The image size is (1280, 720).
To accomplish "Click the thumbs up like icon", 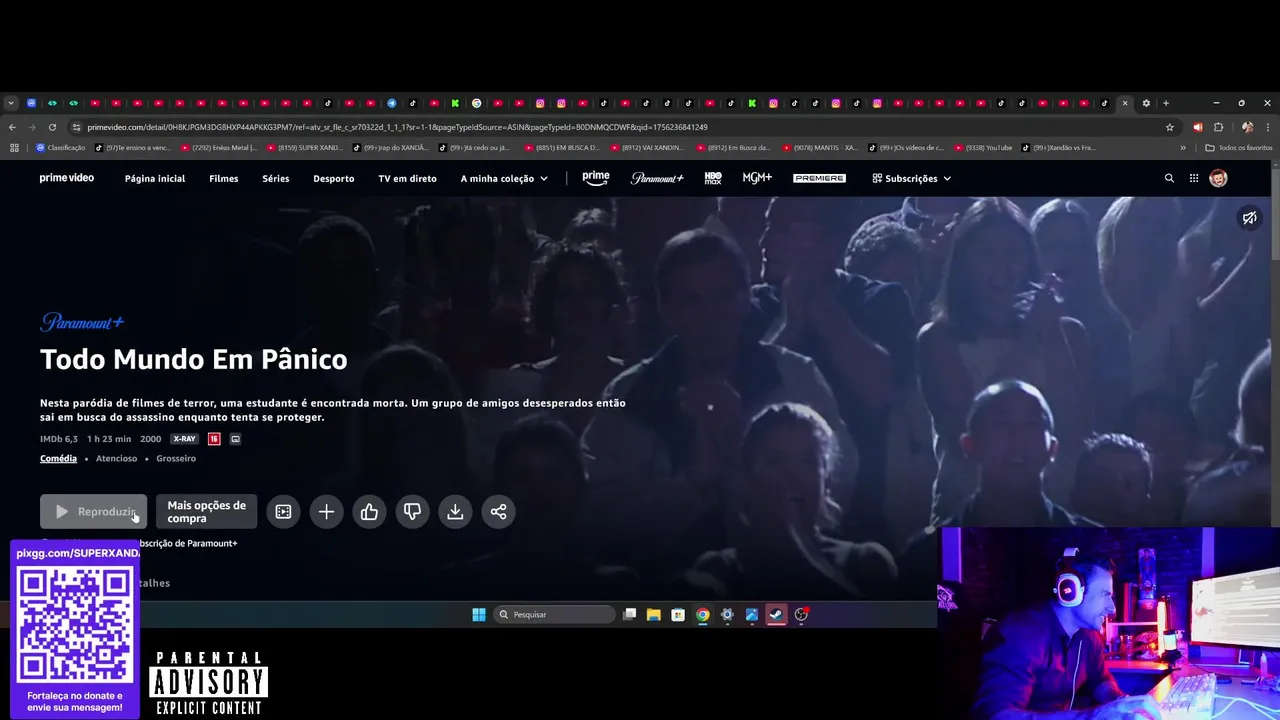I will (x=369, y=512).
